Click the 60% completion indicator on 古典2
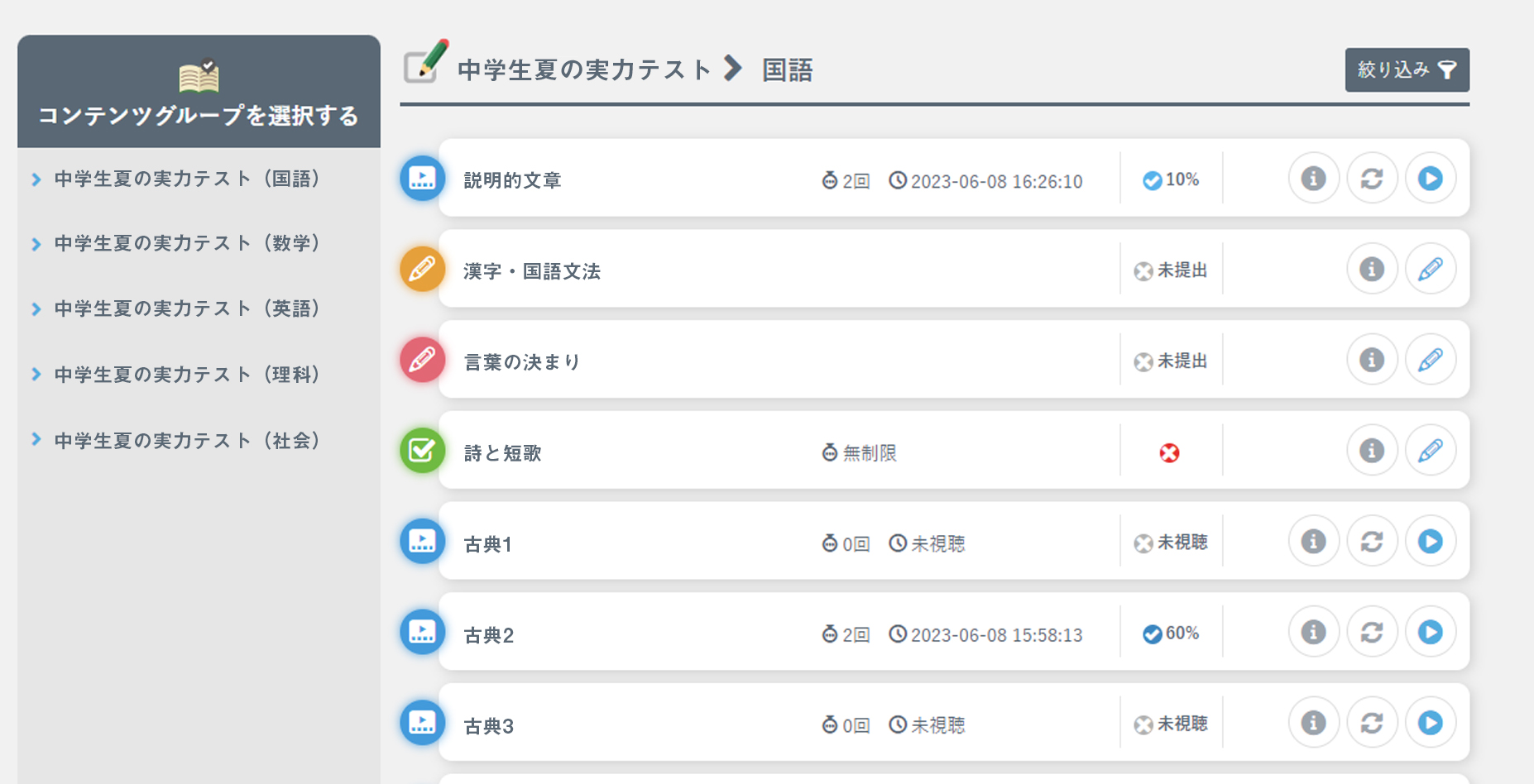The width and height of the screenshot is (1534, 784). click(x=1171, y=633)
